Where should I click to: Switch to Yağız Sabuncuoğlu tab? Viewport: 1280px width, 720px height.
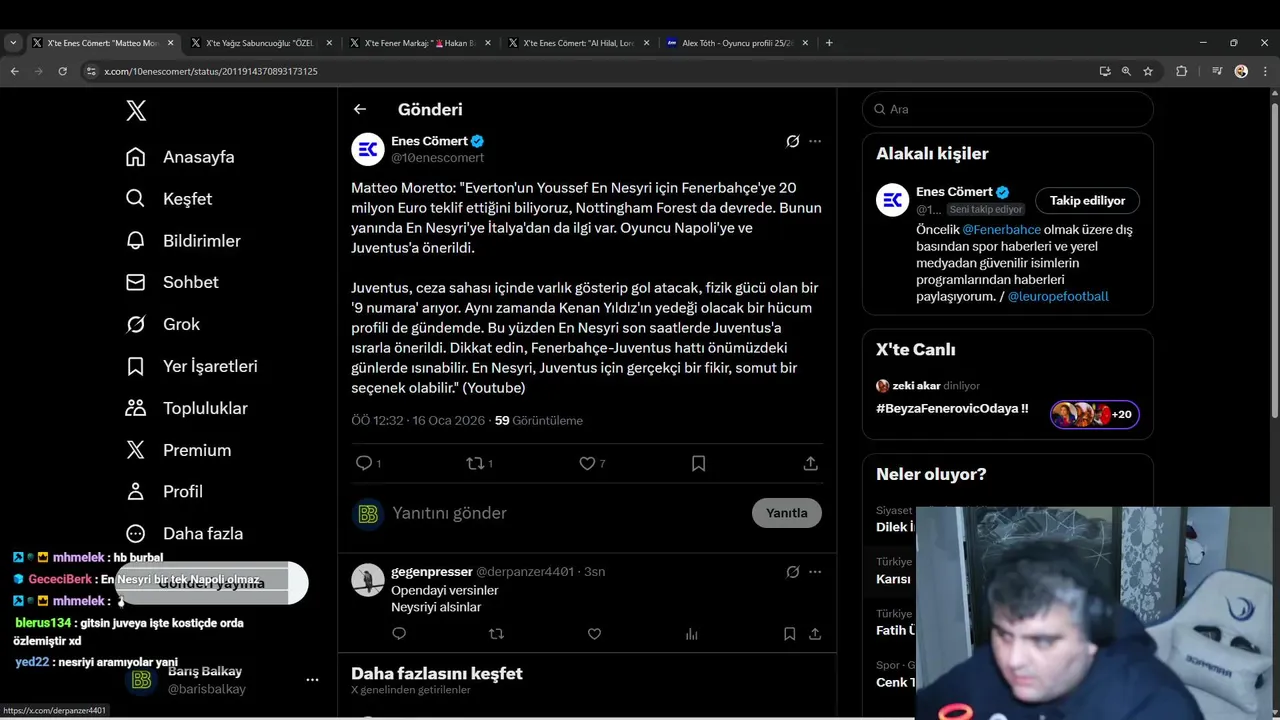pos(260,43)
